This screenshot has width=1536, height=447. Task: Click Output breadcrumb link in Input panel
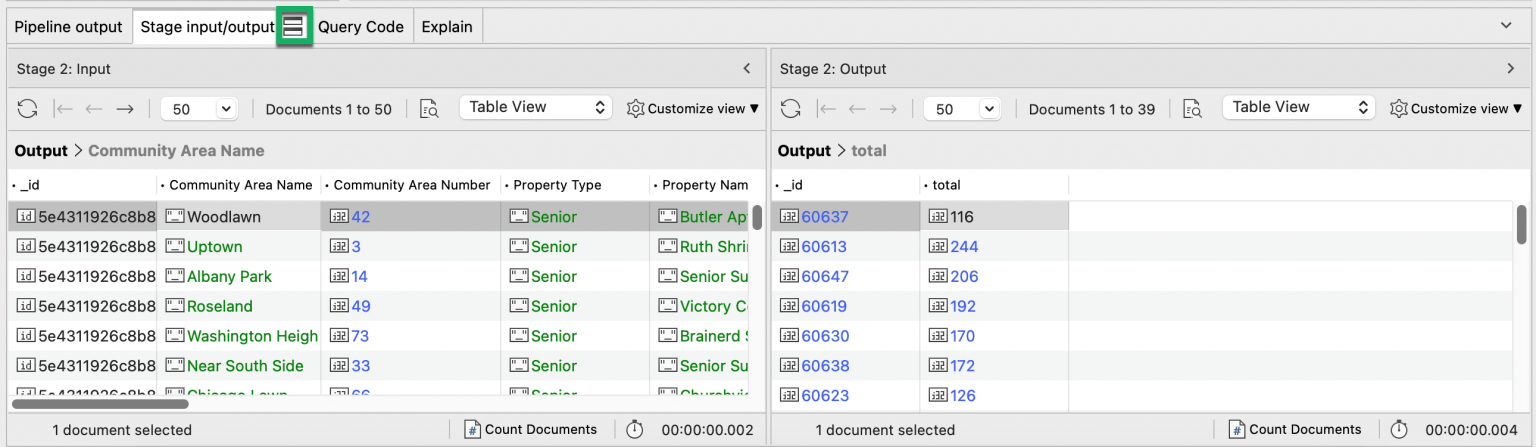[x=39, y=151]
